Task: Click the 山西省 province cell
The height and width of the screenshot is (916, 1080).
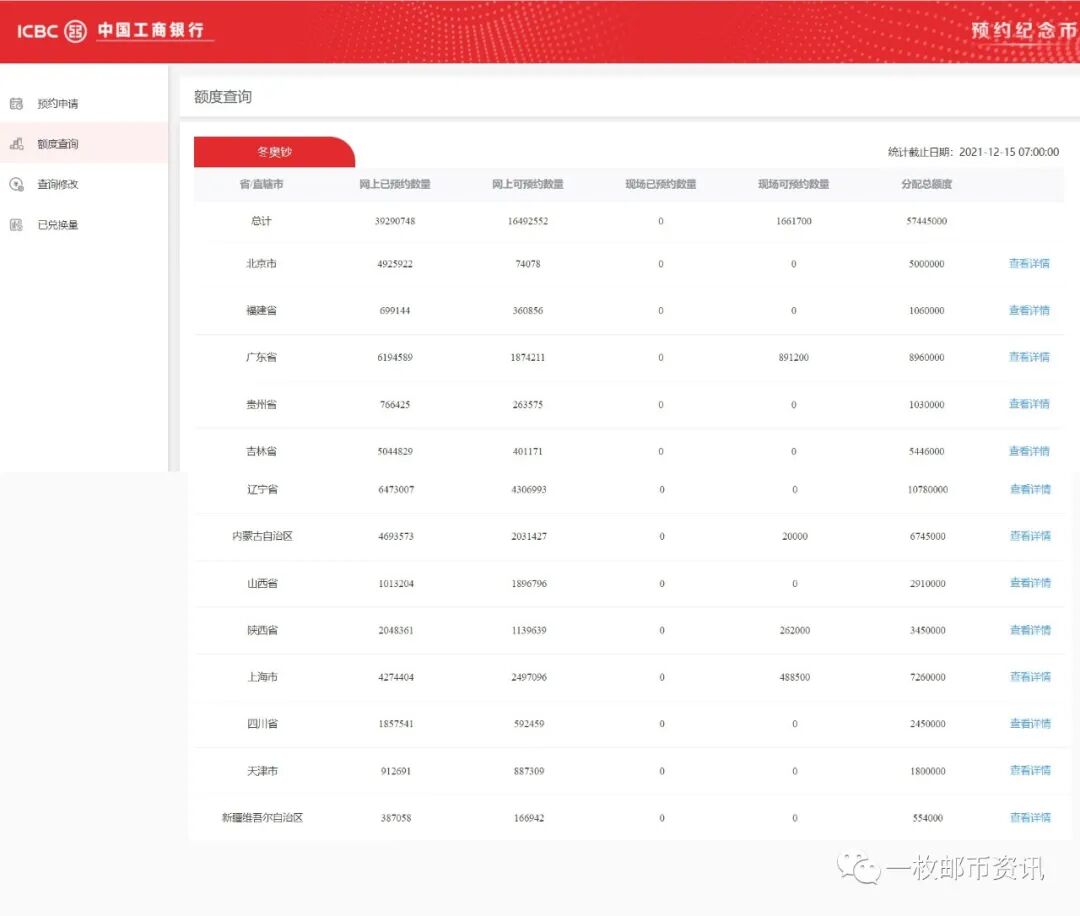Action: pyautogui.click(x=262, y=583)
